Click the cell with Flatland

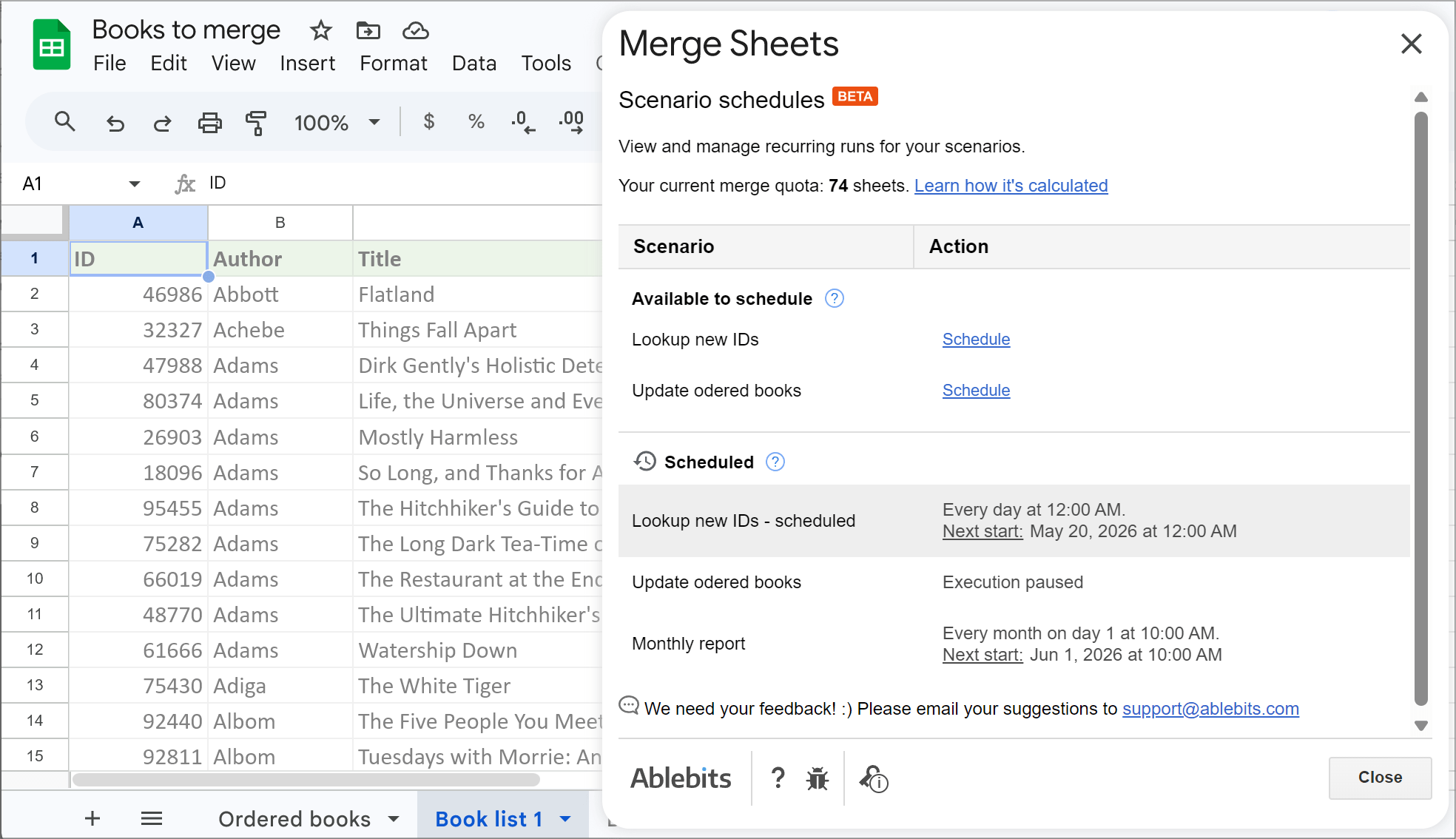tap(477, 294)
